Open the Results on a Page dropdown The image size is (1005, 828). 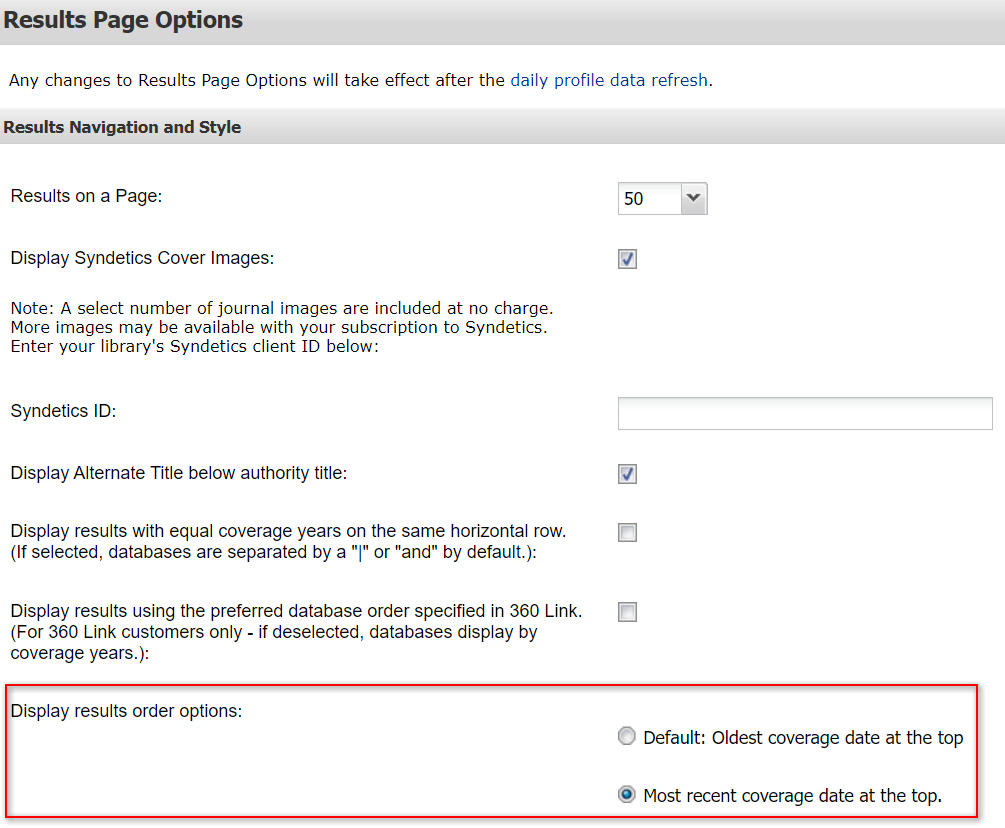tap(662, 199)
